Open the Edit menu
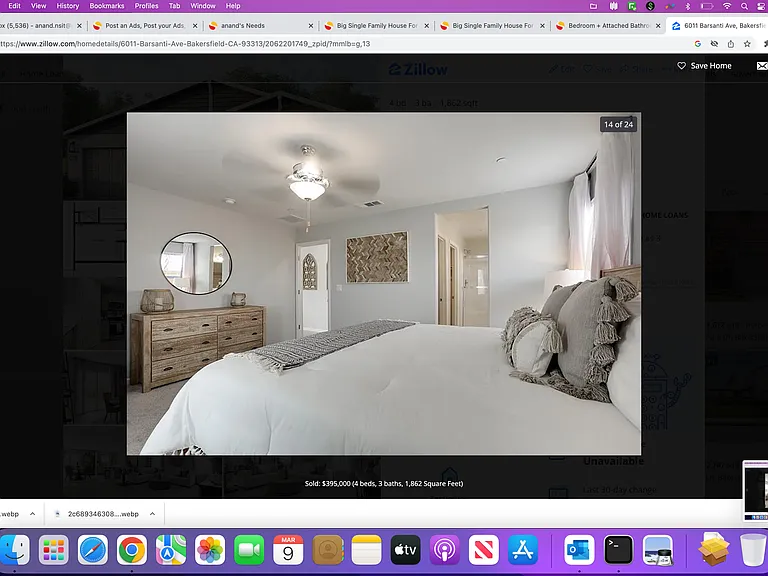This screenshot has width=768, height=576. pyautogui.click(x=14, y=6)
